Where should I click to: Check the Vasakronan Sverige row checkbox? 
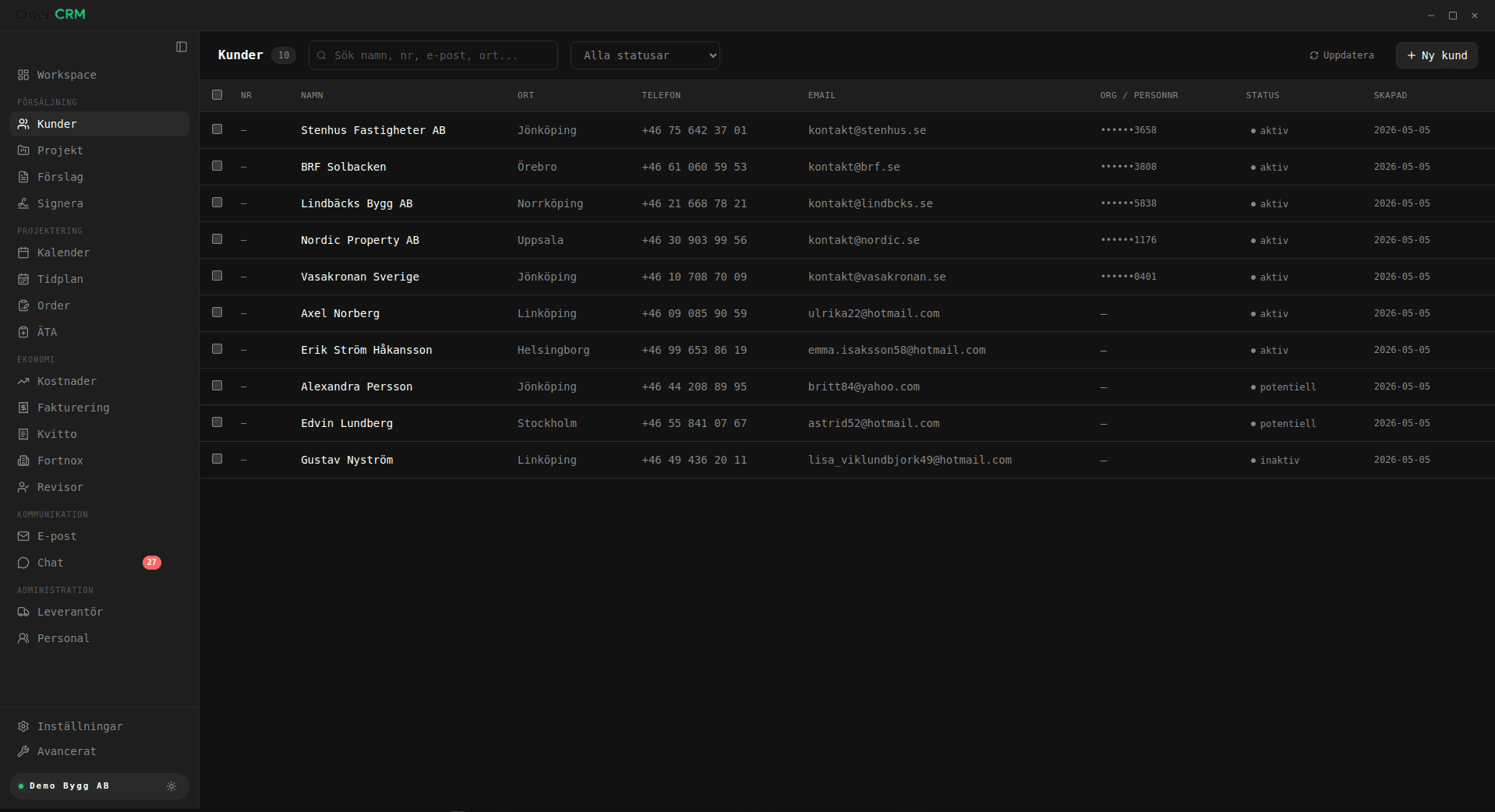coord(217,276)
